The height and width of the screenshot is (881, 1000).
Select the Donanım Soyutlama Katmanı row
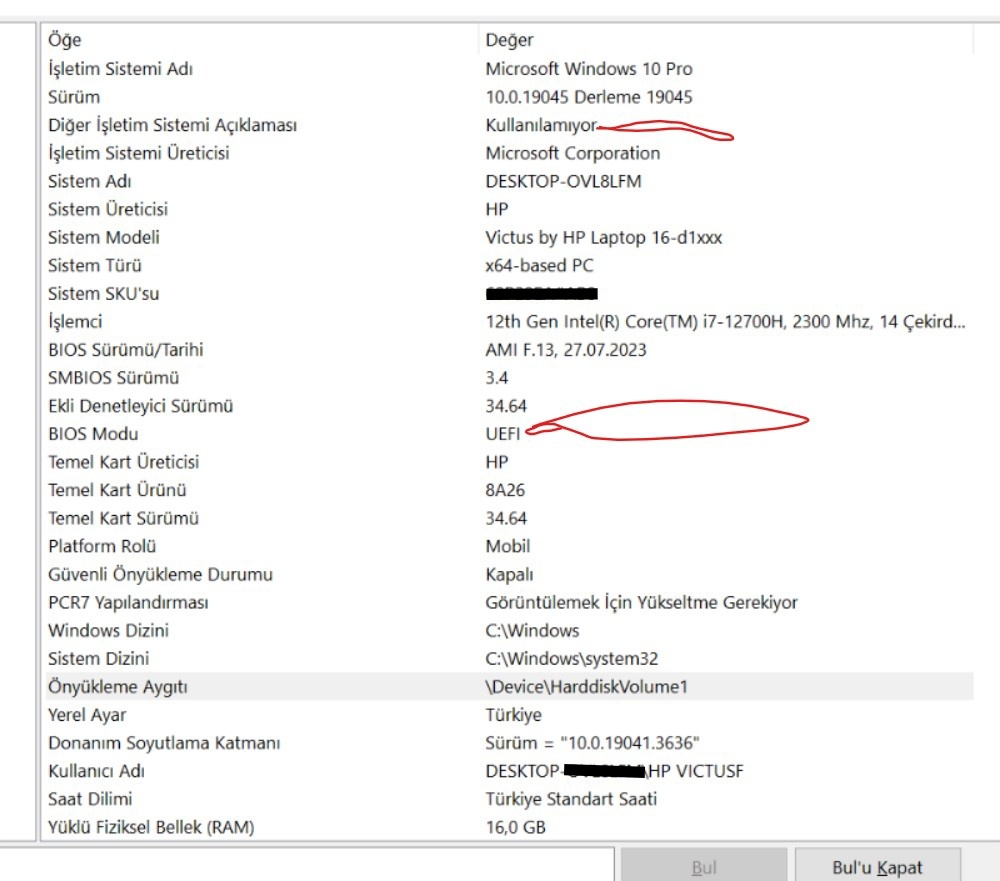165,743
